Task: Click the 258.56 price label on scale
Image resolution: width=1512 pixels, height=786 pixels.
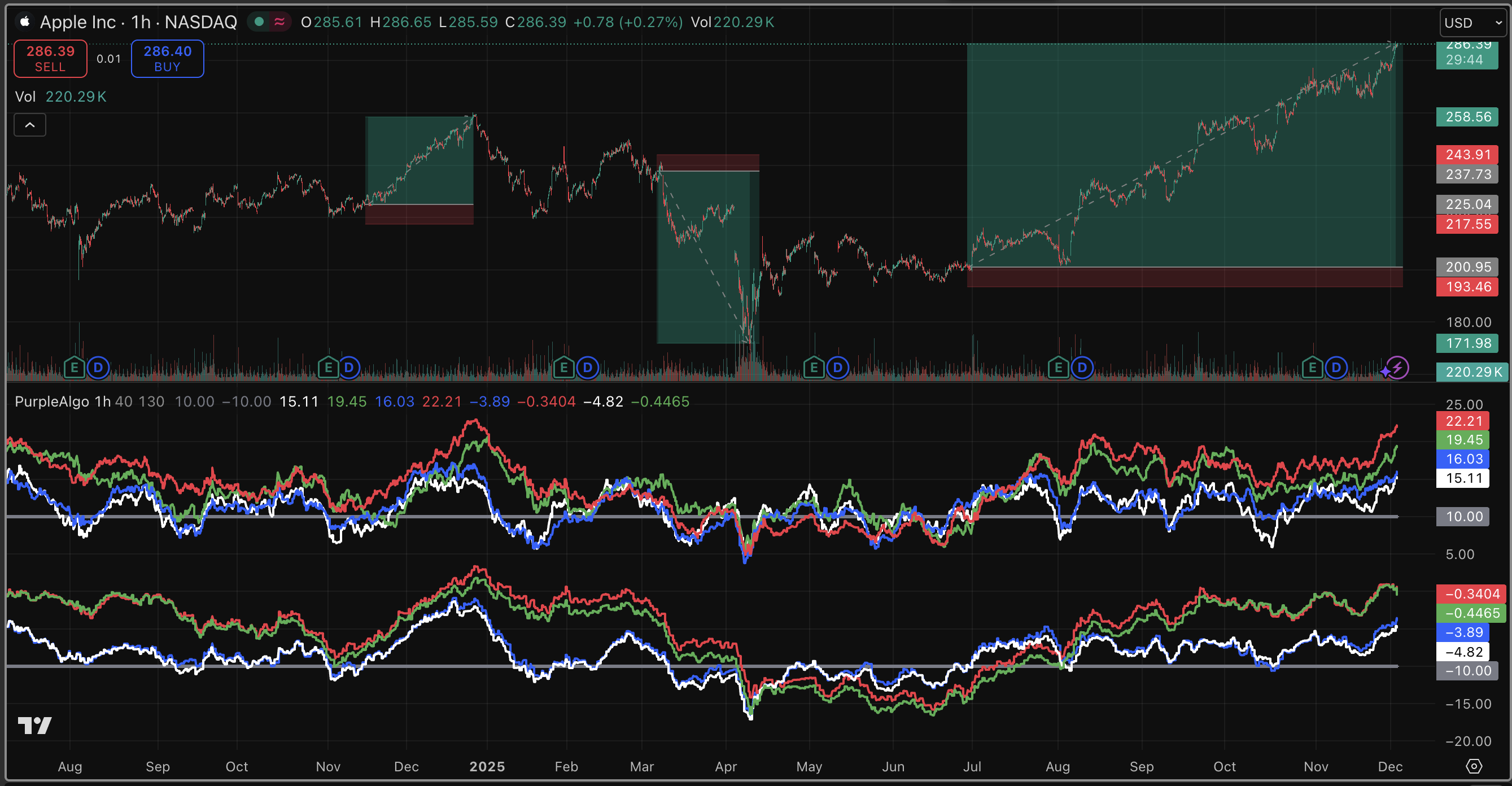Action: point(1467,117)
